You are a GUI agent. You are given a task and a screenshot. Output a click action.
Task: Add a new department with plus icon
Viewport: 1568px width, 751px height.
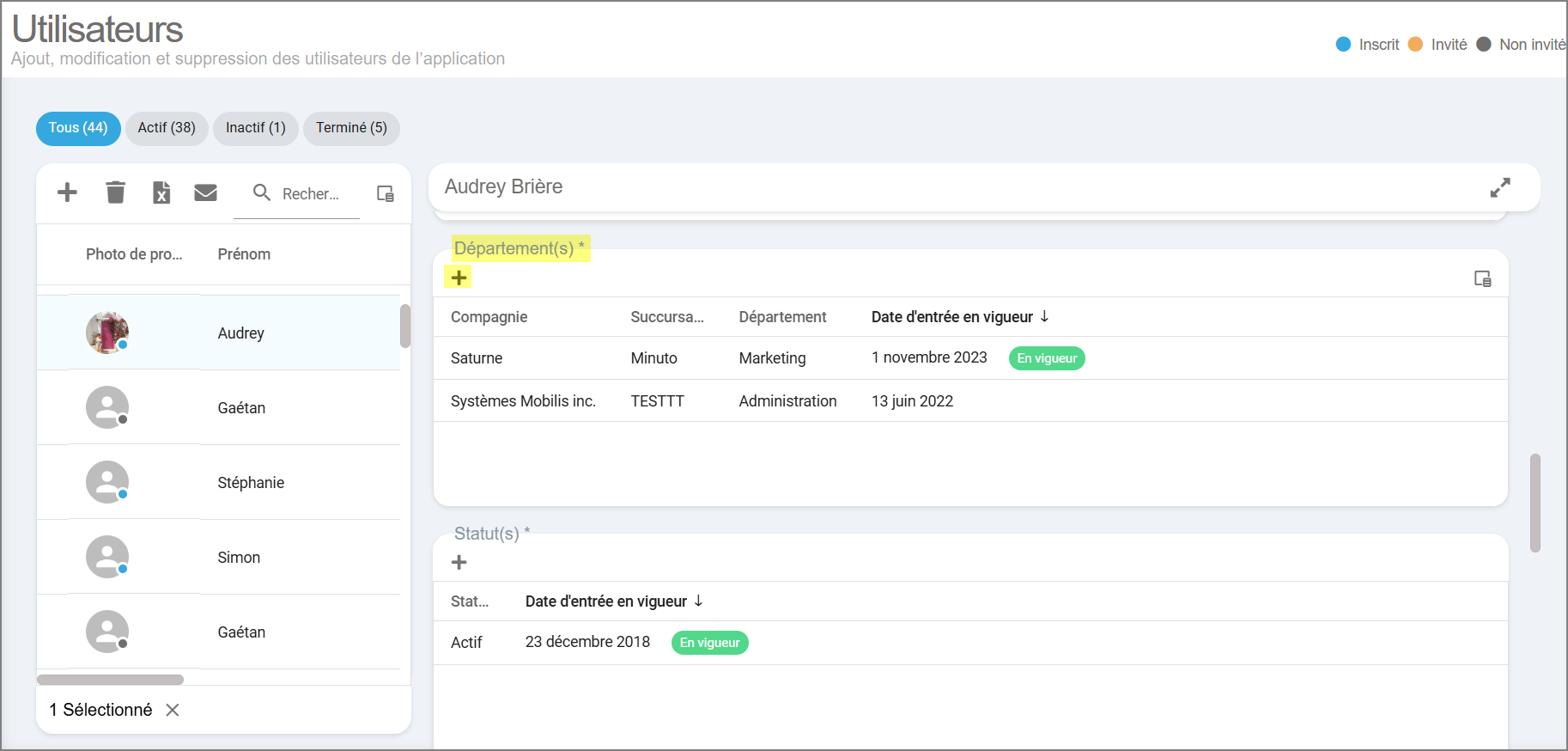[x=459, y=278]
